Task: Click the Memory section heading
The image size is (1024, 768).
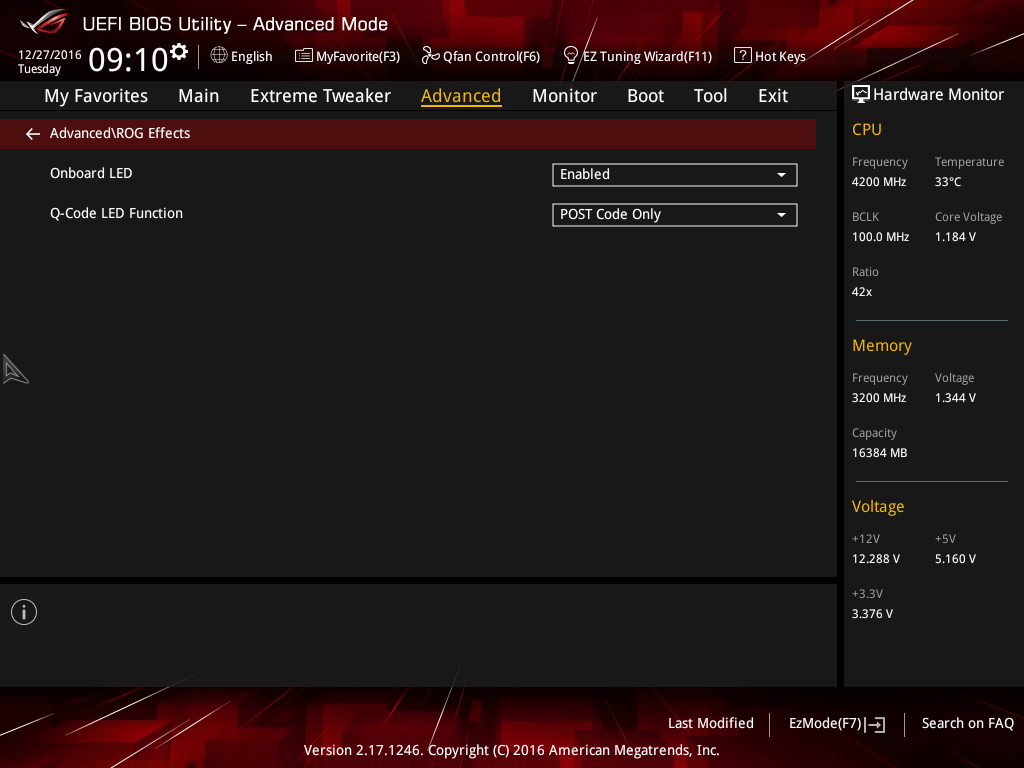Action: coord(882,345)
